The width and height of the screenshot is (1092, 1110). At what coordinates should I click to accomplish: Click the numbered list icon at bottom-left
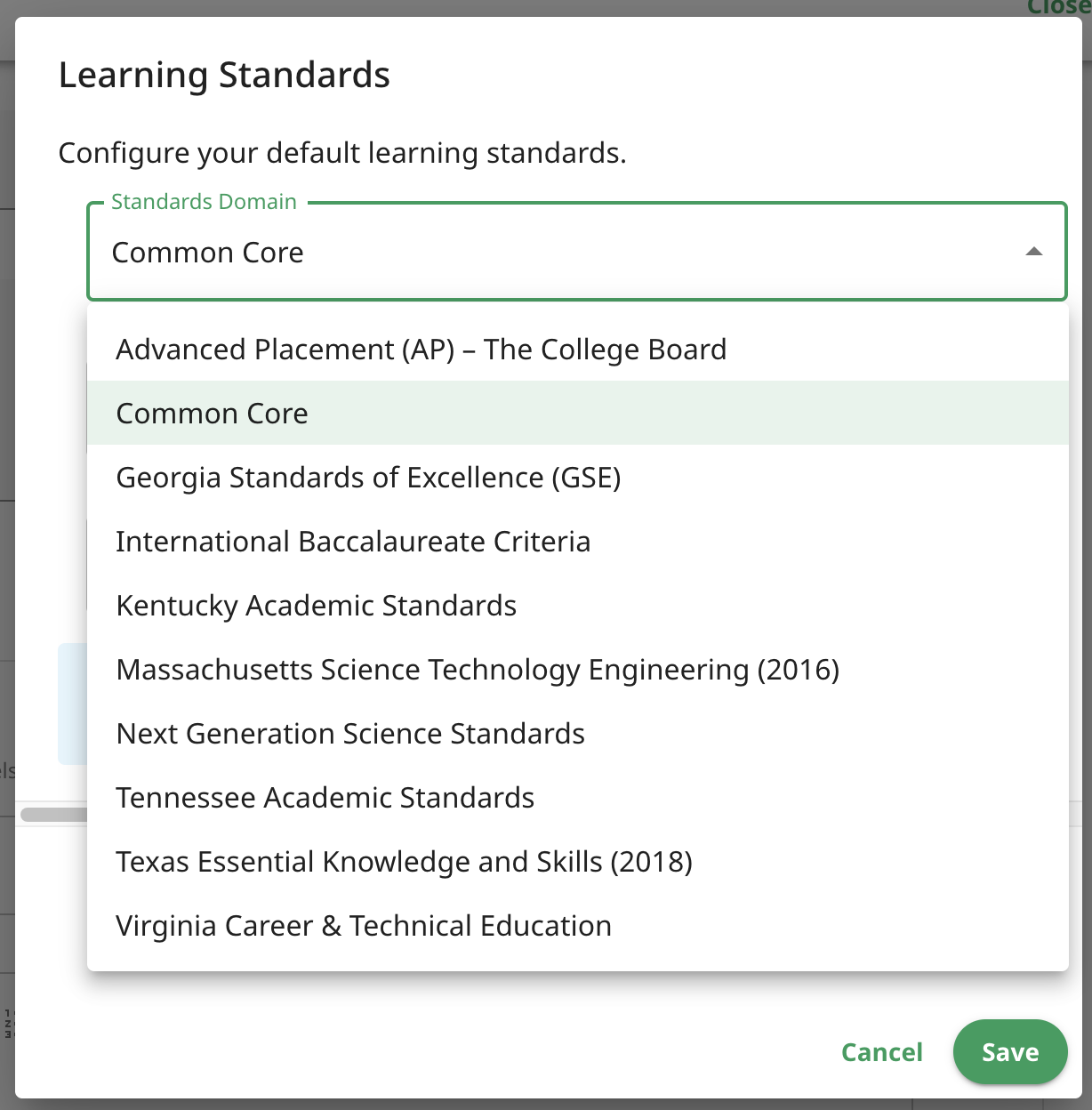[9, 1024]
